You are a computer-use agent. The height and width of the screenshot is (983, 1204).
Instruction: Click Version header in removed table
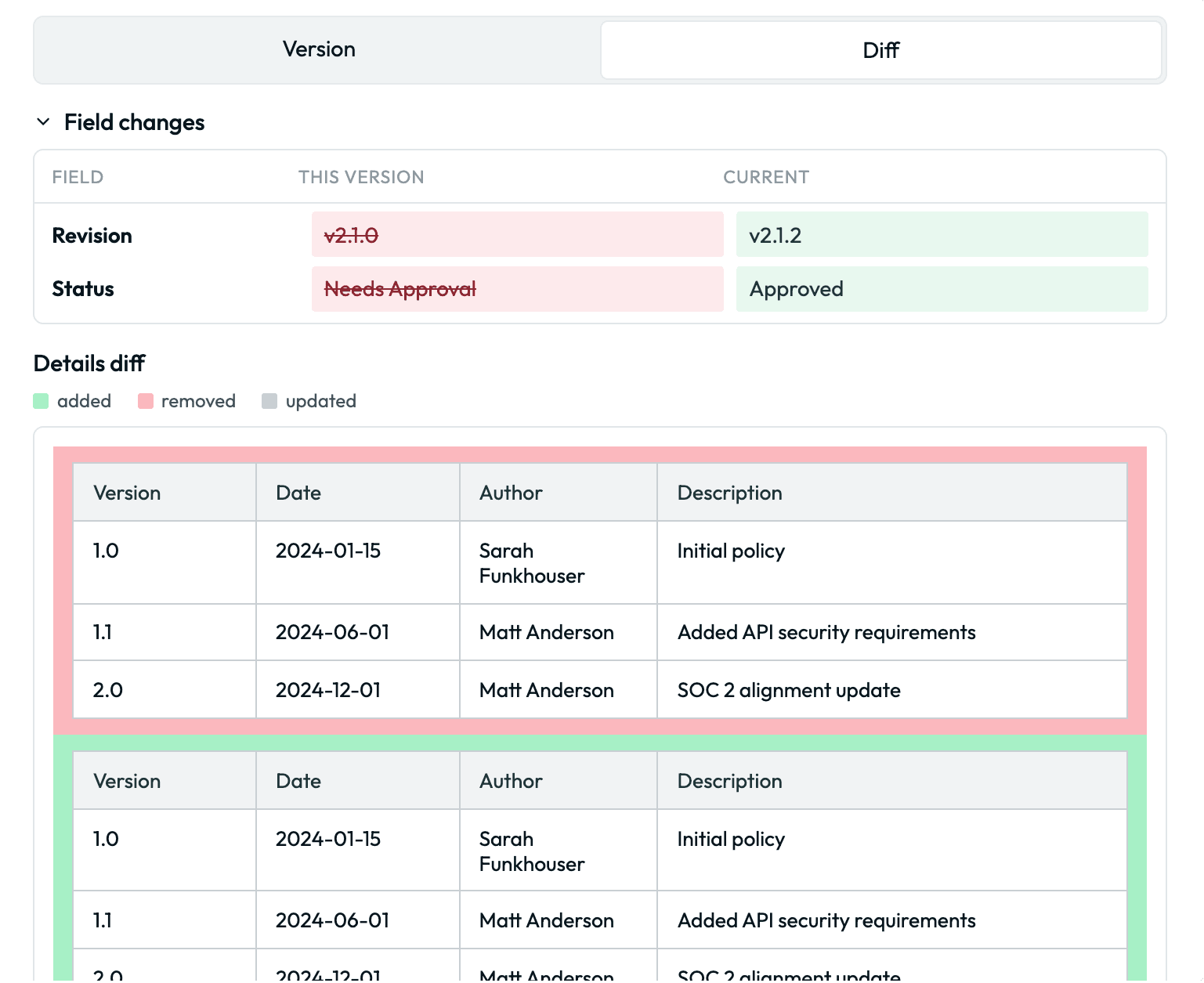(127, 493)
